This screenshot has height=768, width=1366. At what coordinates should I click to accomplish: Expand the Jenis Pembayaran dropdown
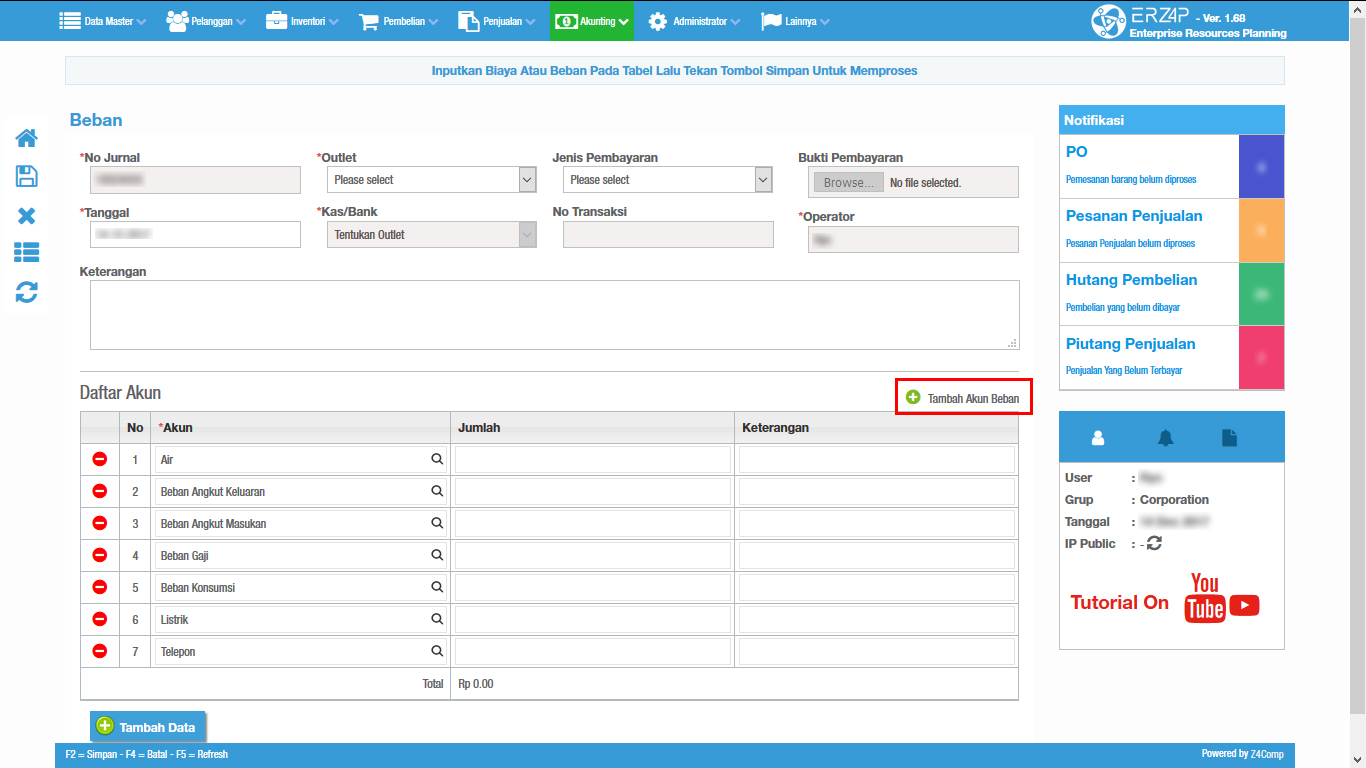click(x=667, y=180)
